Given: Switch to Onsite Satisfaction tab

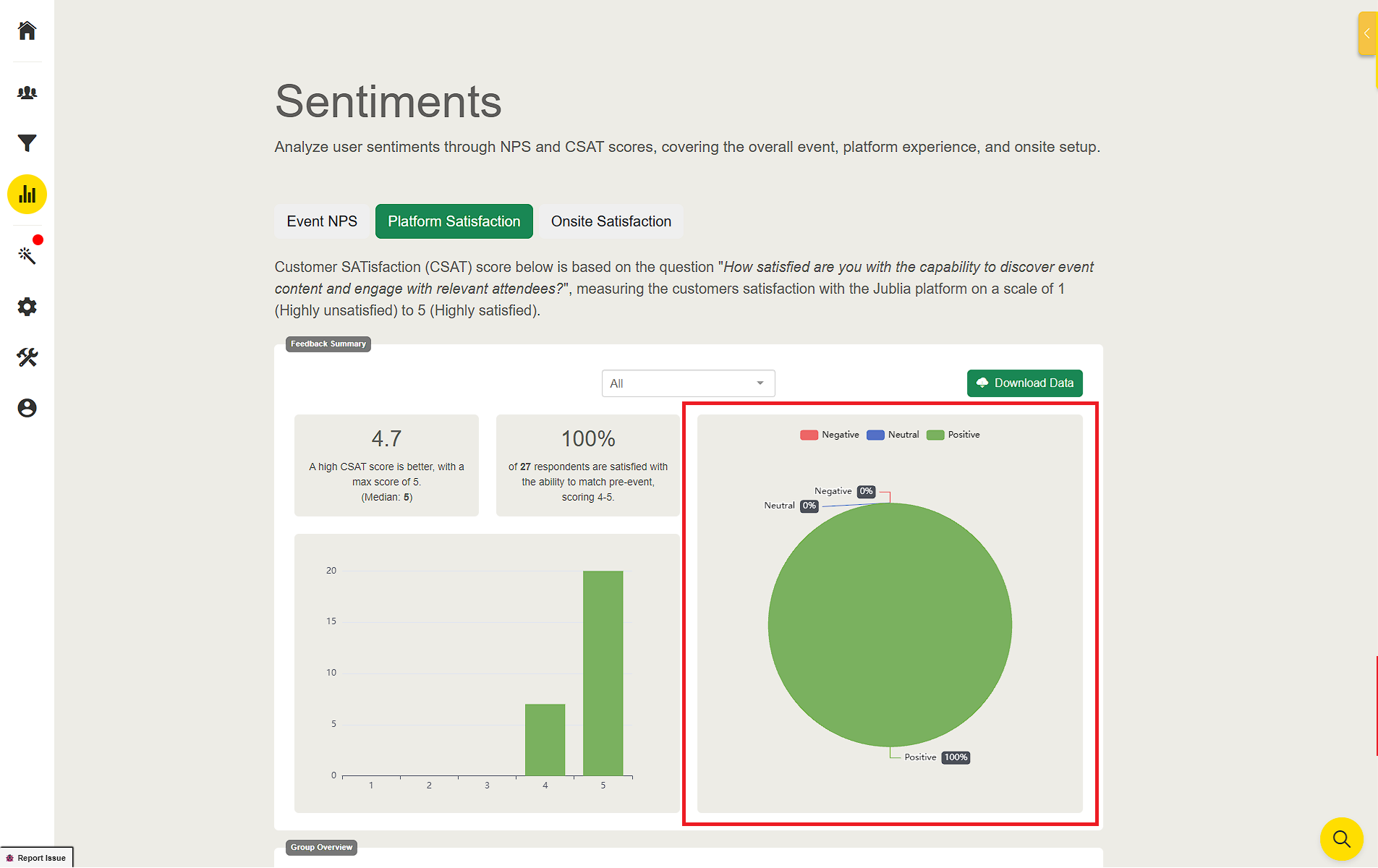Looking at the screenshot, I should [611, 221].
